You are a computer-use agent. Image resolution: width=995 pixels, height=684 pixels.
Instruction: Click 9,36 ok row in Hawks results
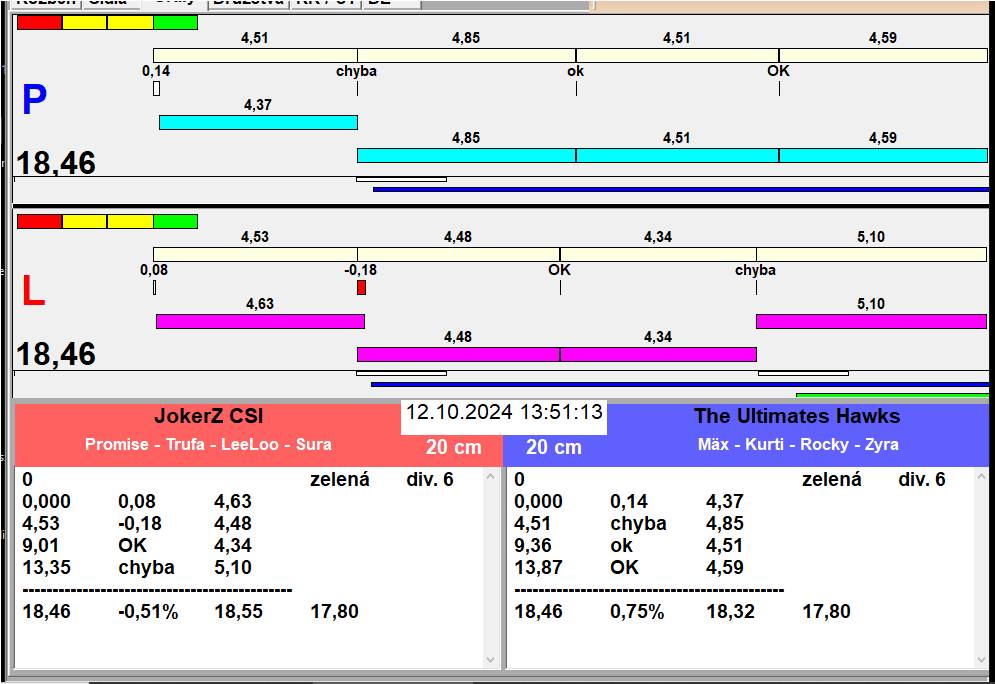click(x=629, y=546)
